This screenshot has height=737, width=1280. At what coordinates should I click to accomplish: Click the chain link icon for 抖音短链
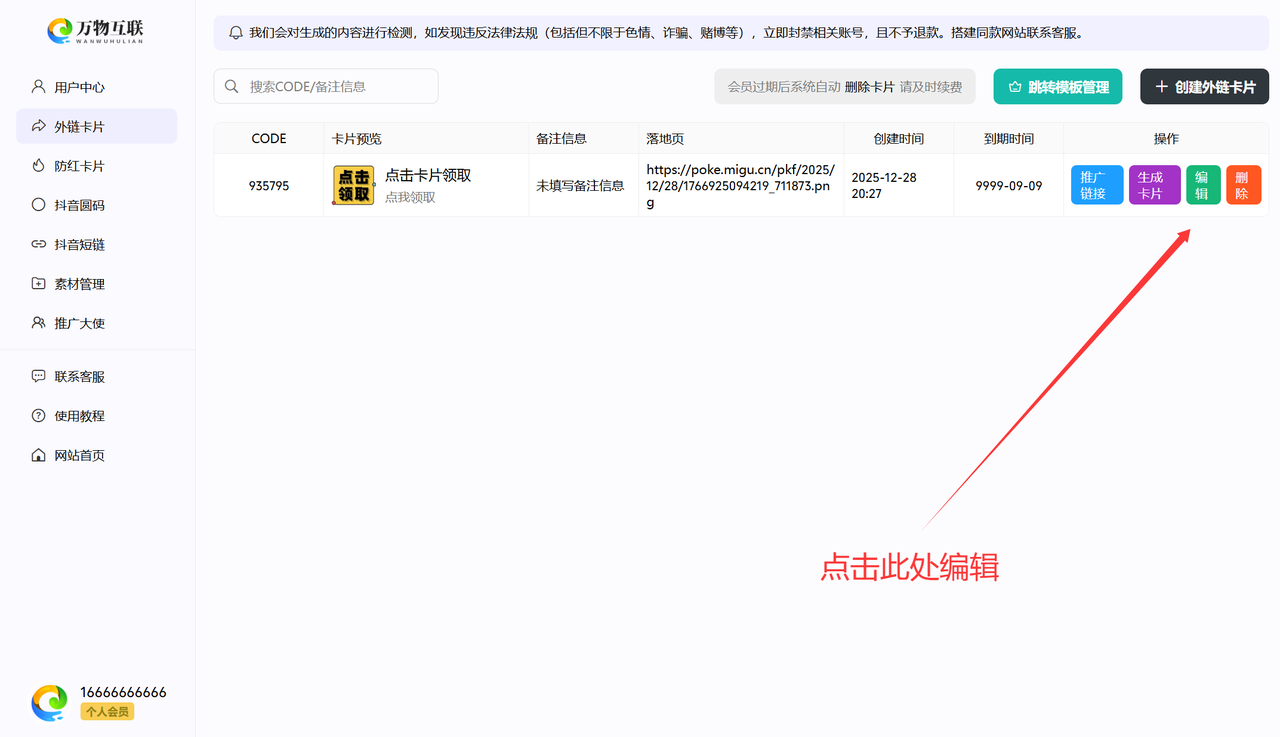tap(39, 244)
